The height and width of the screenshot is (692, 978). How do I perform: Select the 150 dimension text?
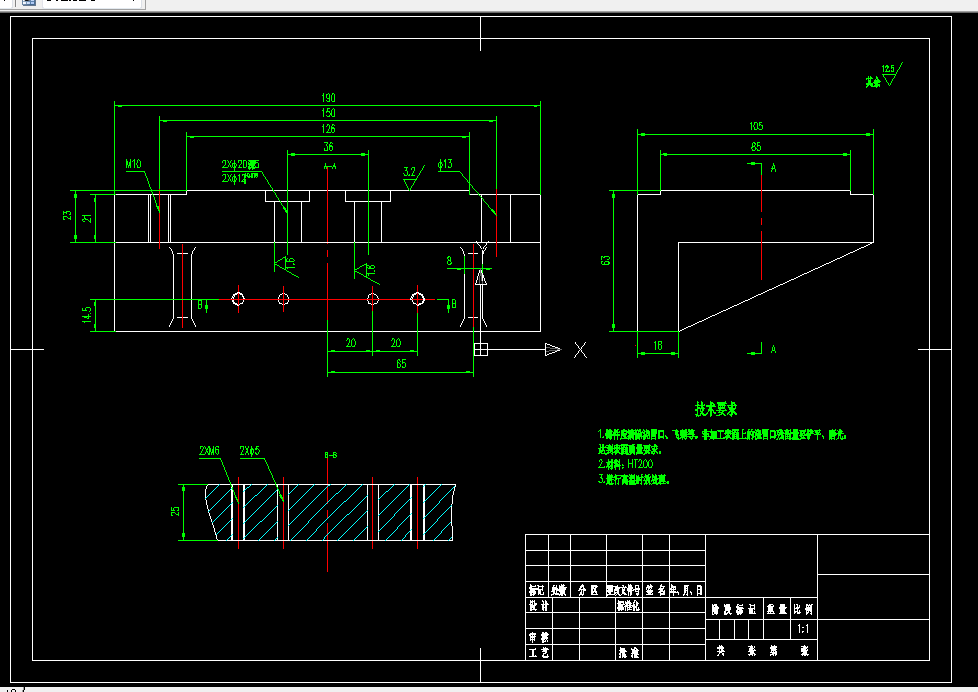coord(328,113)
